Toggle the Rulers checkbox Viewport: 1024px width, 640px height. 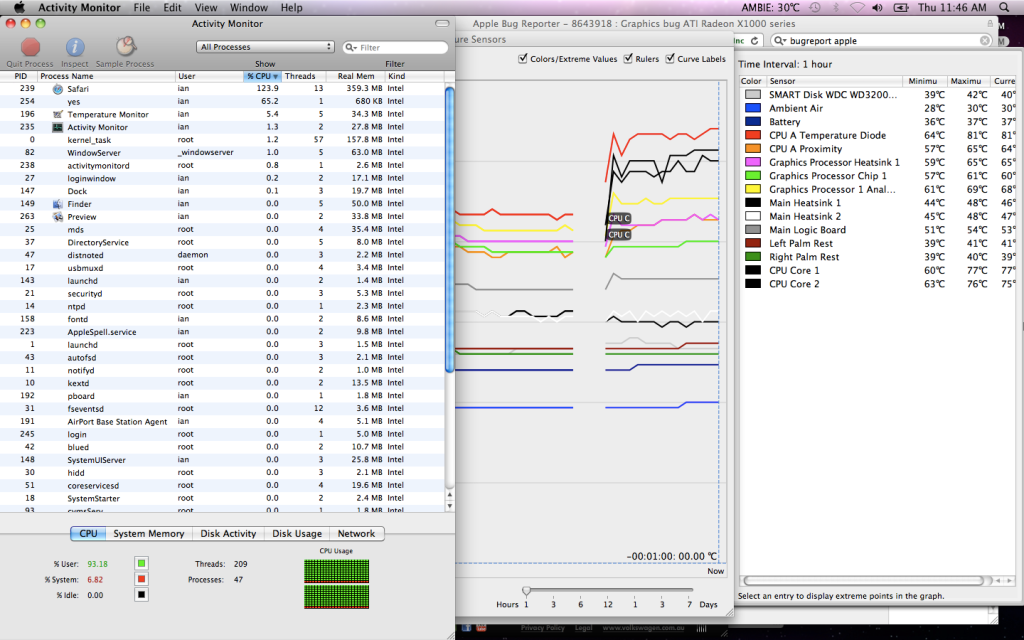click(628, 59)
